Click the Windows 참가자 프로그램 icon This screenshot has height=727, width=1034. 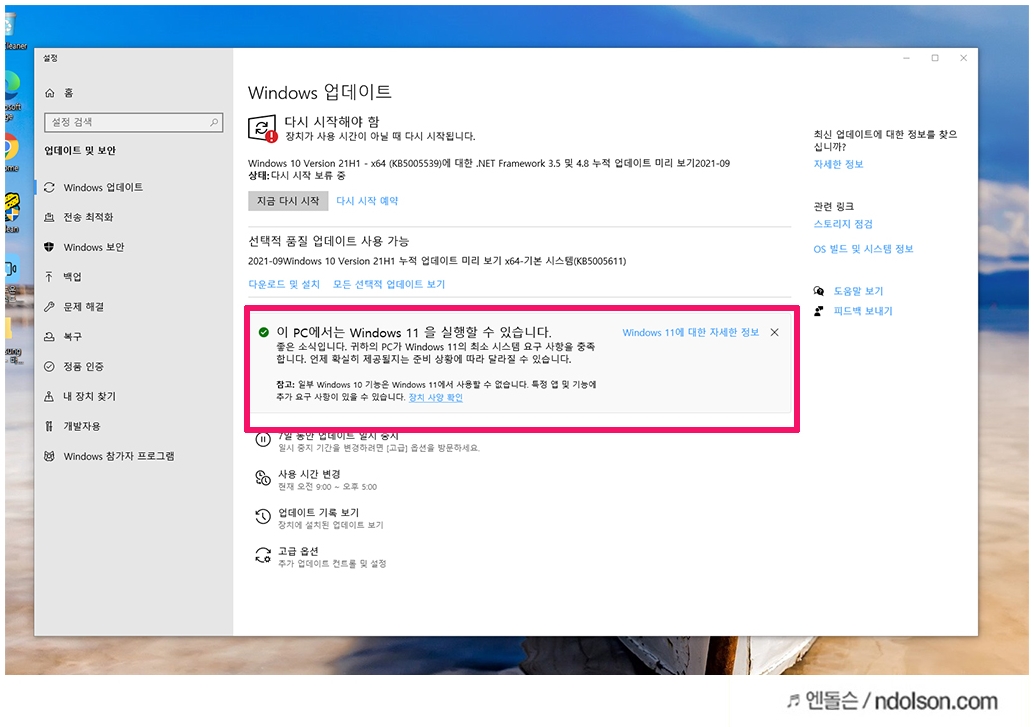49,456
